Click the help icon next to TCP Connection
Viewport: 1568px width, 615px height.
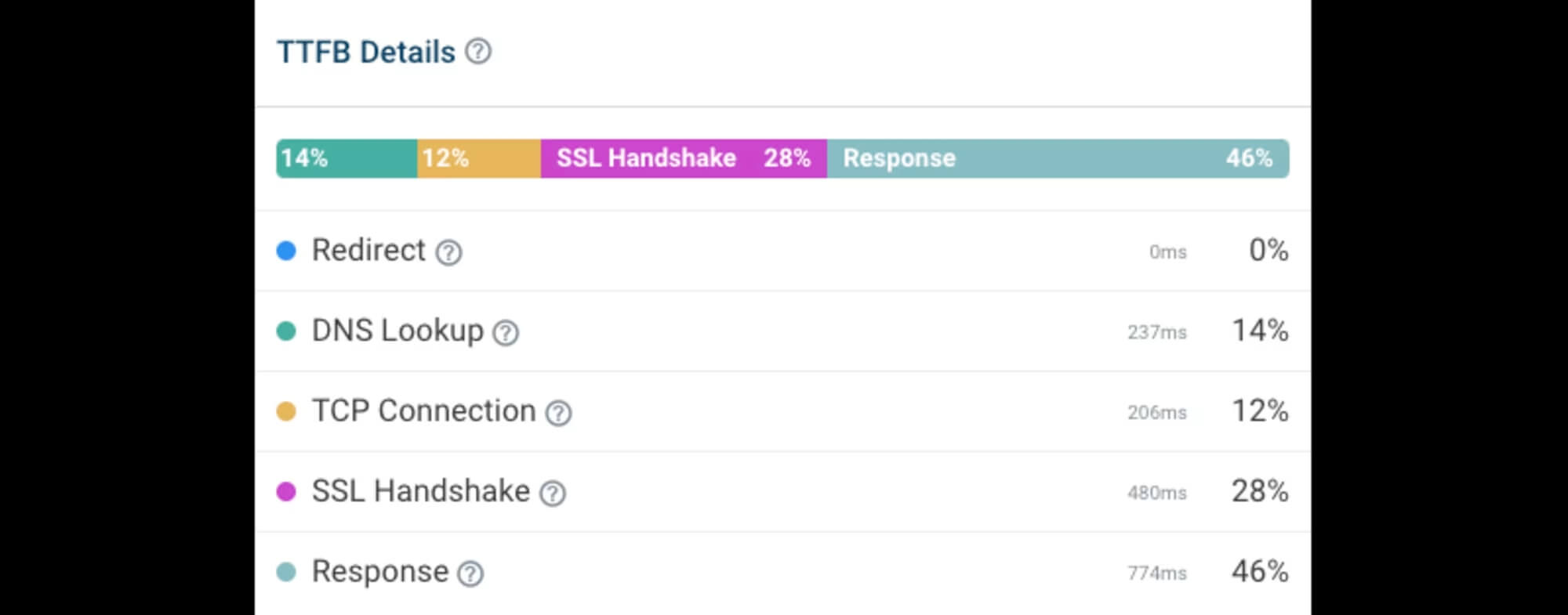[558, 413]
